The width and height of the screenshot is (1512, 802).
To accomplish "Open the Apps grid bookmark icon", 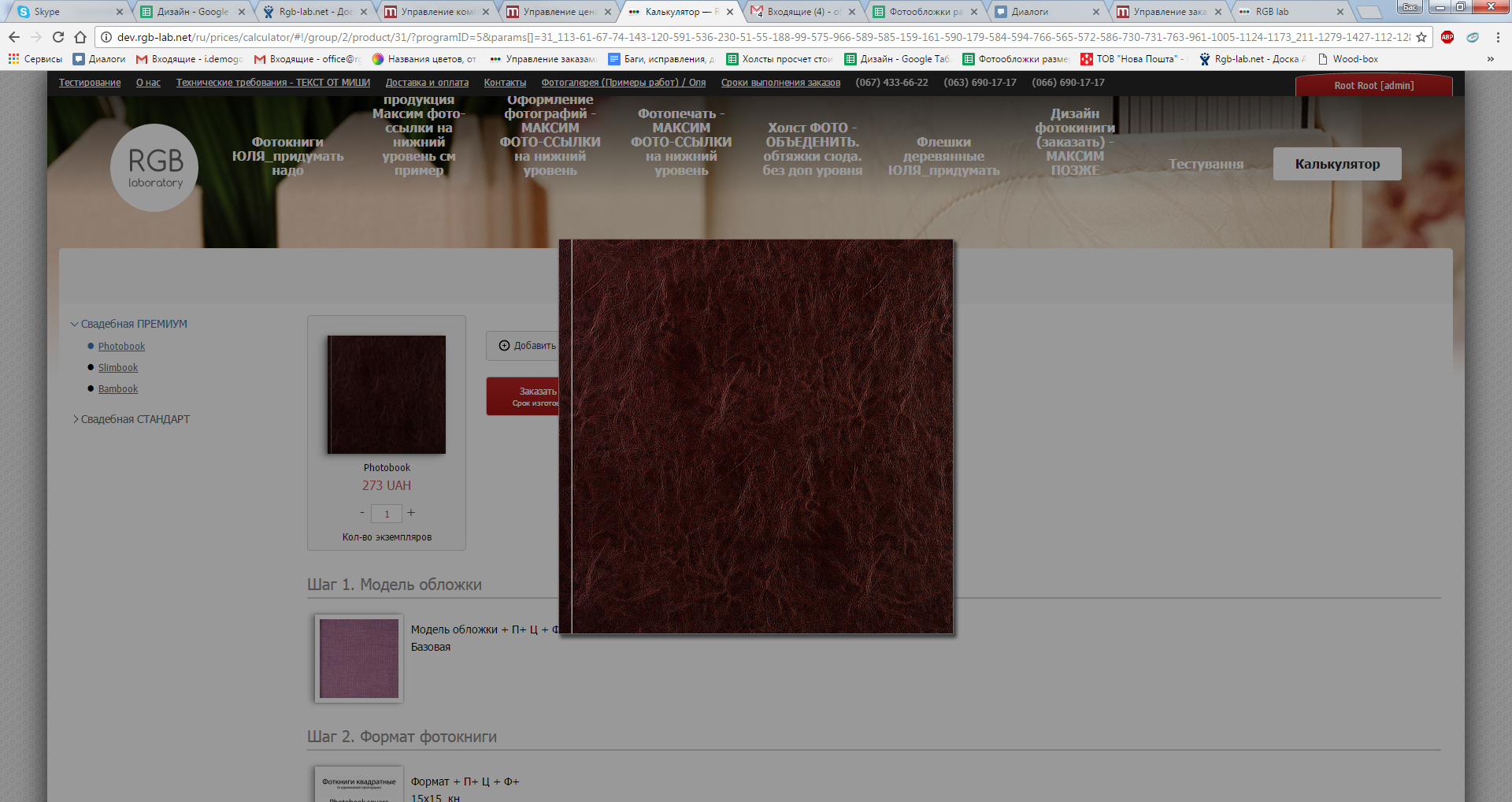I will (x=13, y=59).
